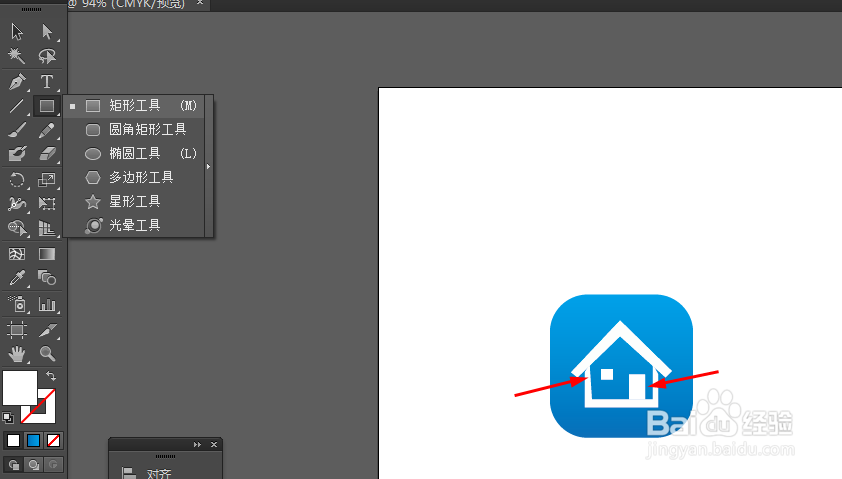This screenshot has height=479, width=842.
Task: Select the Direct Selection tool
Action: tap(47, 32)
